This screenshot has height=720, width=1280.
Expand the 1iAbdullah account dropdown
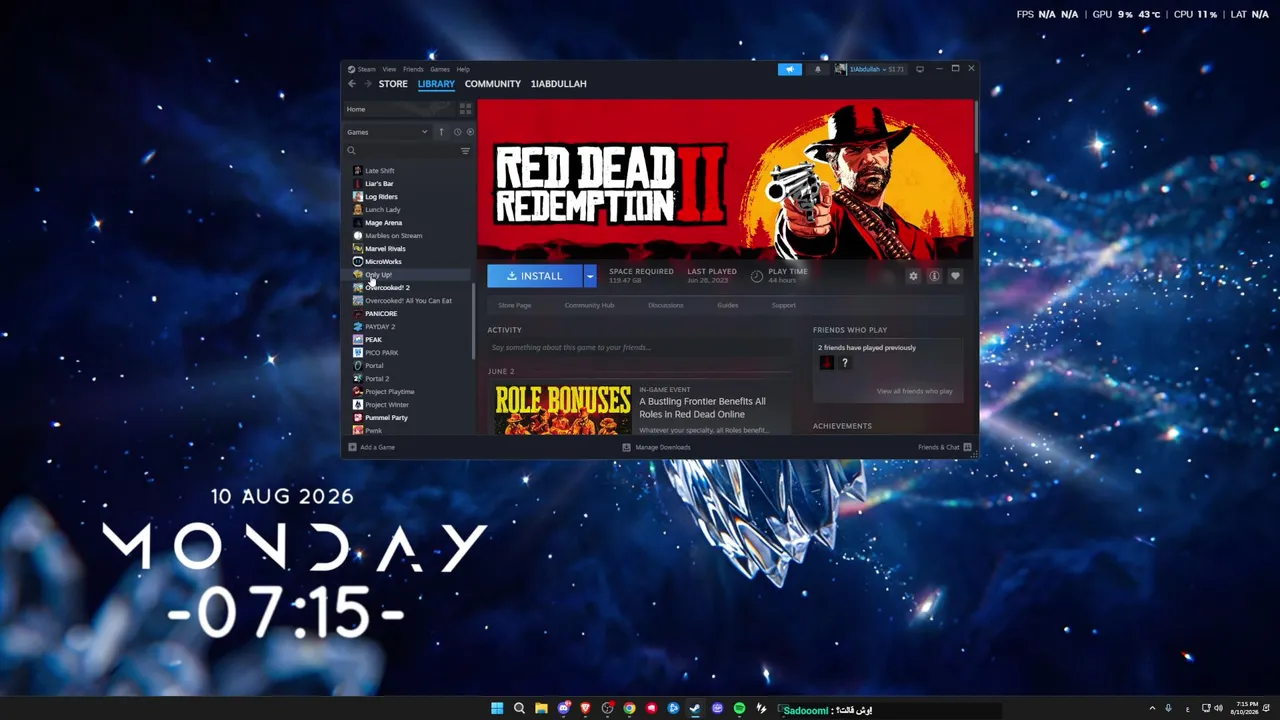pos(870,69)
